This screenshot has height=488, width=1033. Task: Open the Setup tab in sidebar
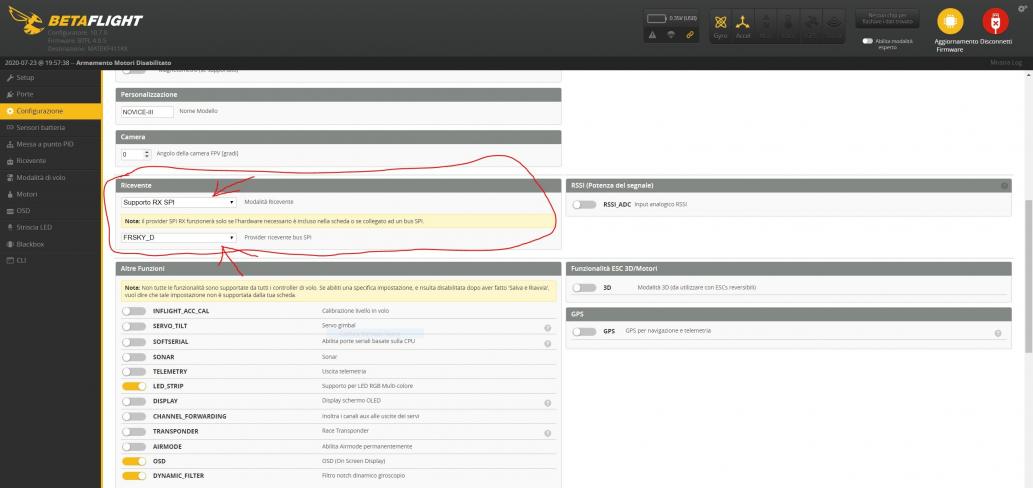pyautogui.click(x=51, y=78)
